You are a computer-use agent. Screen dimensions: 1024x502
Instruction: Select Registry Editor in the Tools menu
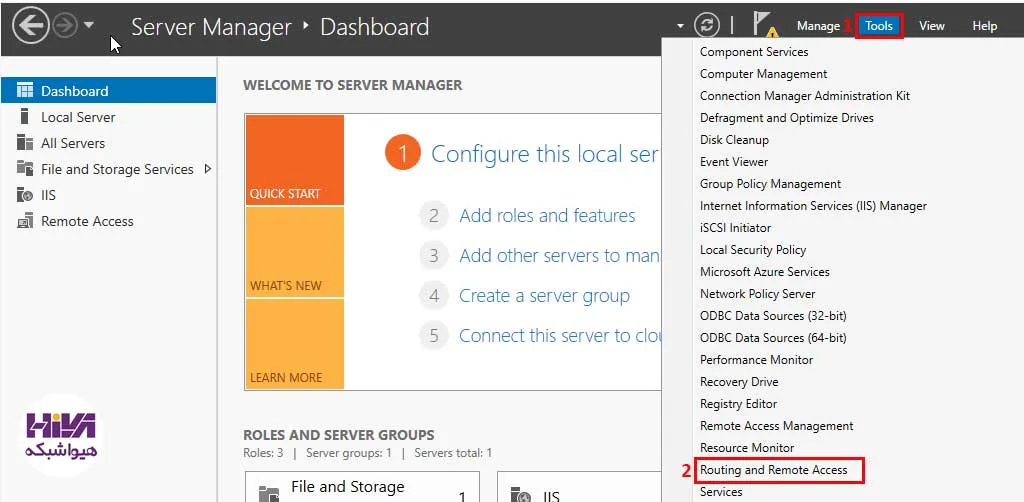(738, 403)
